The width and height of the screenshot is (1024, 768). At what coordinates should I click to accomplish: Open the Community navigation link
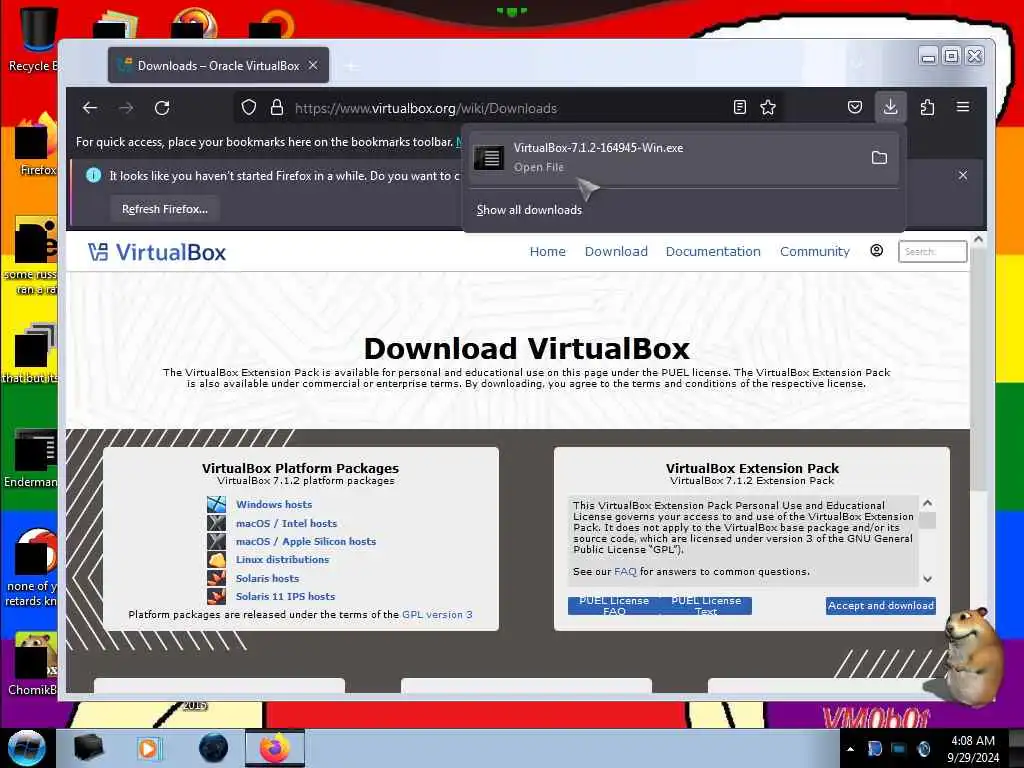click(x=814, y=251)
